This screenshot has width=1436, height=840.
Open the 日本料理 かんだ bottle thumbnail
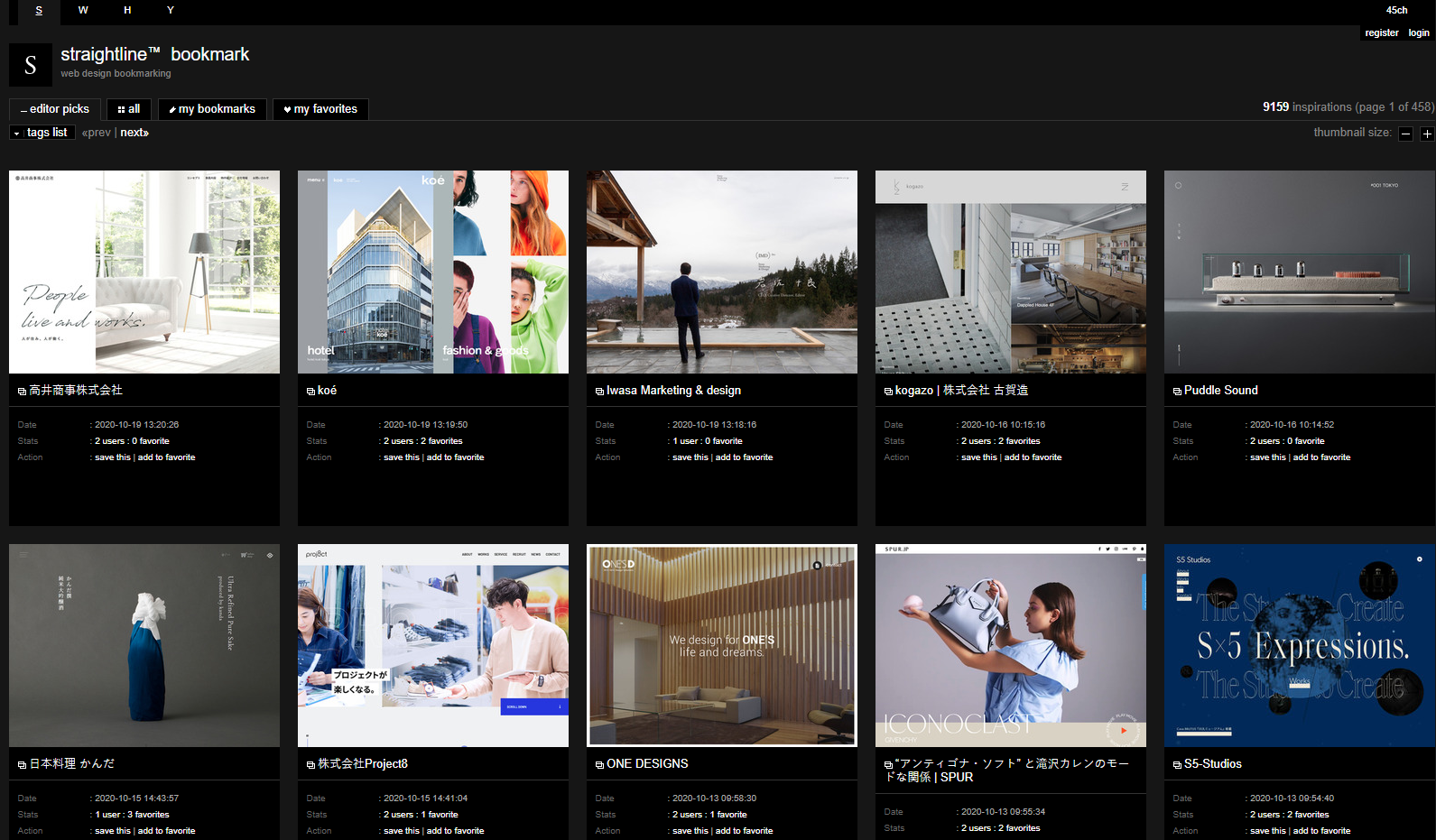[144, 645]
